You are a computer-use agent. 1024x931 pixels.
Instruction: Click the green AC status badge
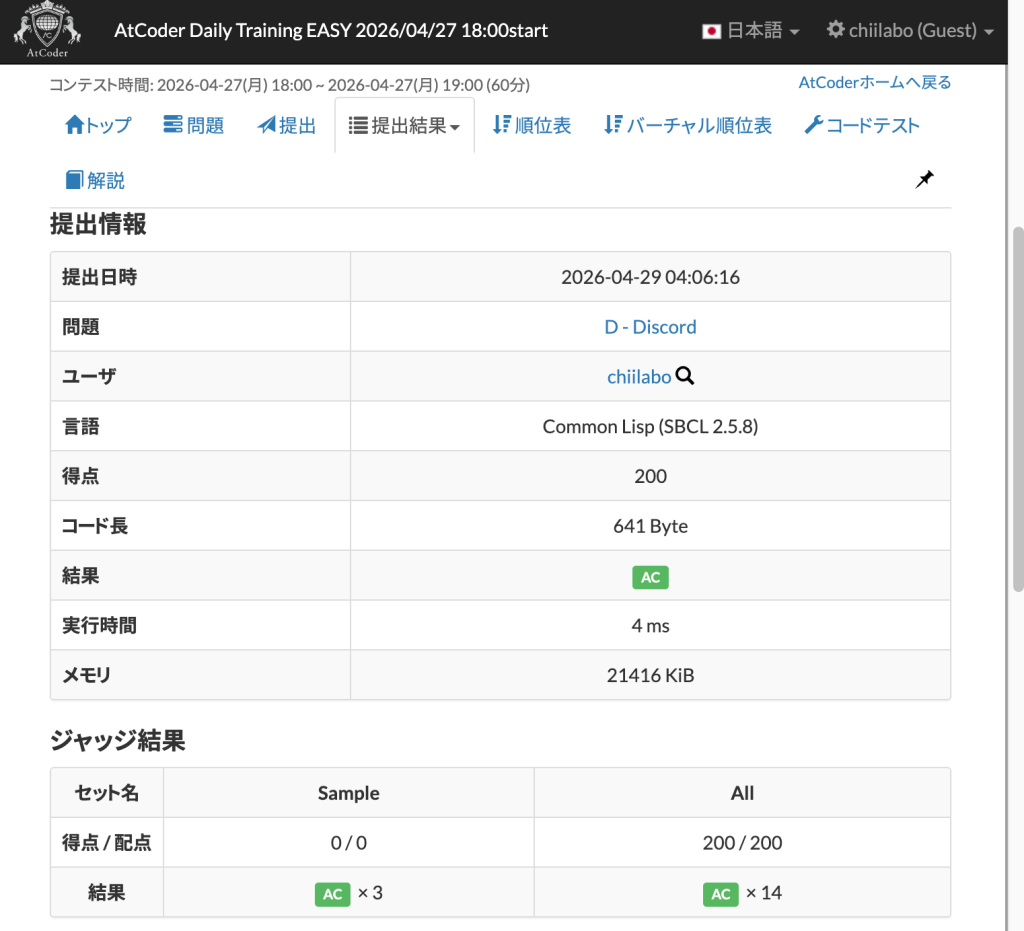[650, 577]
